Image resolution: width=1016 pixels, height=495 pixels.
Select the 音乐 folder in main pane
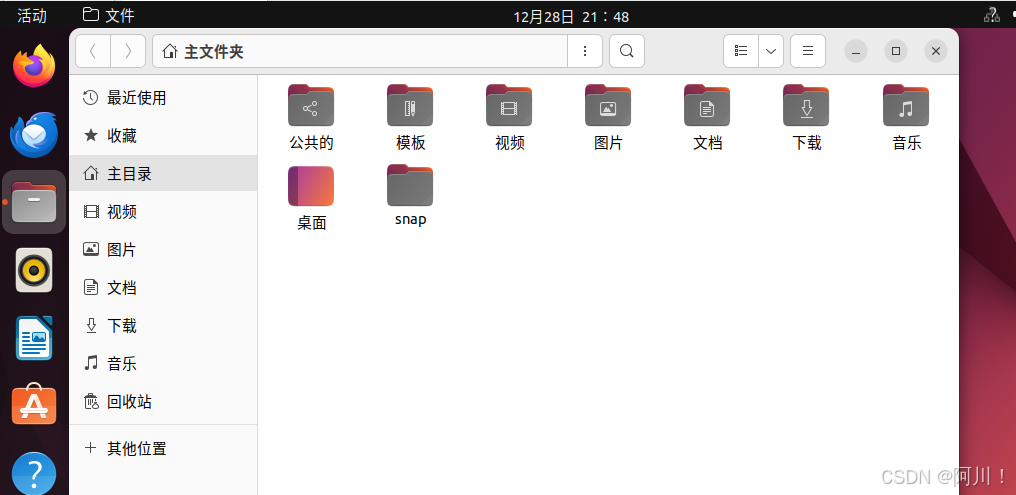pos(906,117)
